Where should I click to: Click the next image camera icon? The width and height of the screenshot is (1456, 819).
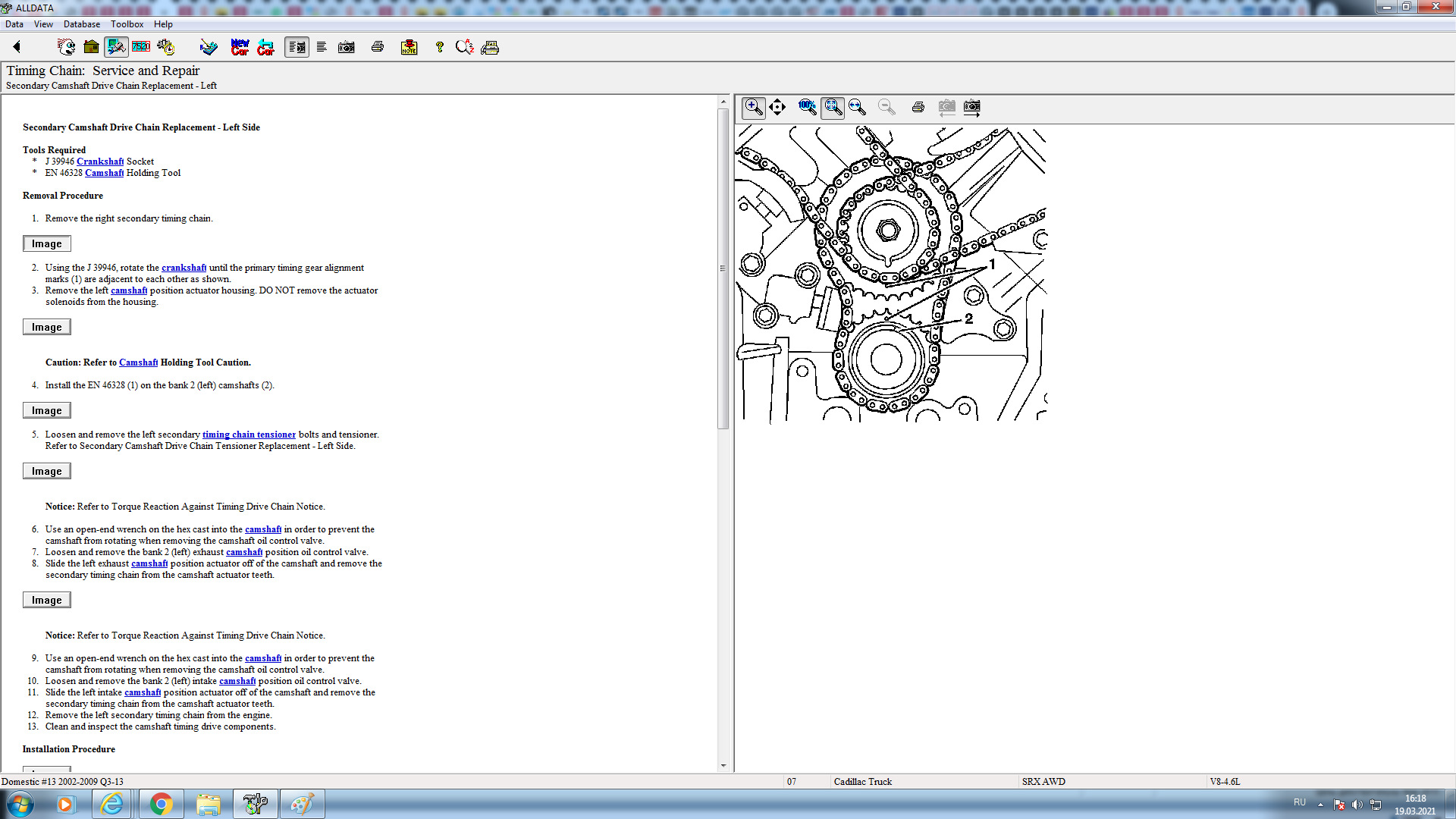[971, 107]
